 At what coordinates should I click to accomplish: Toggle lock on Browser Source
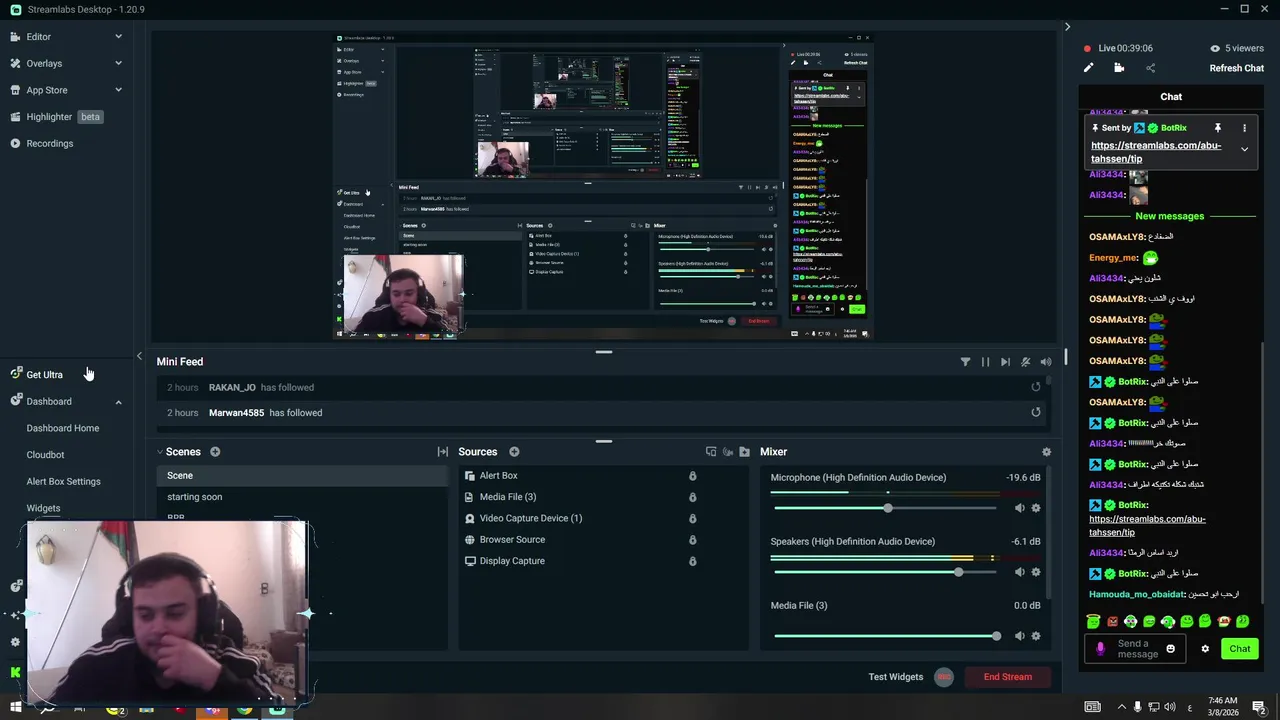692,540
